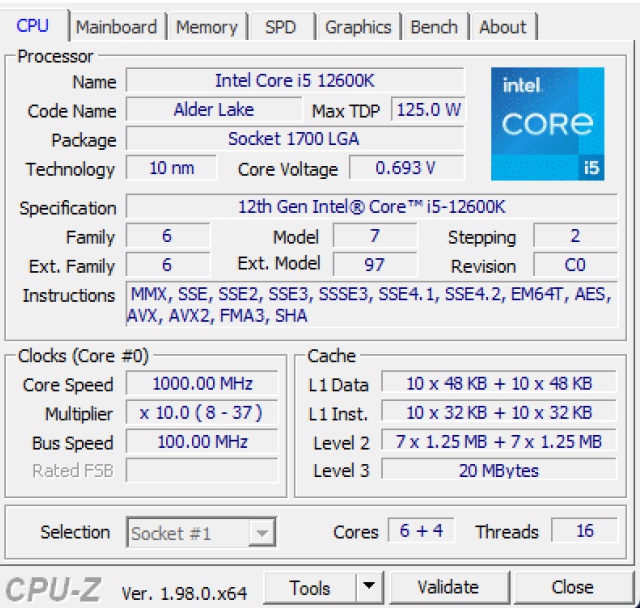Click the Tools button
This screenshot has width=640, height=608.
coord(310,588)
